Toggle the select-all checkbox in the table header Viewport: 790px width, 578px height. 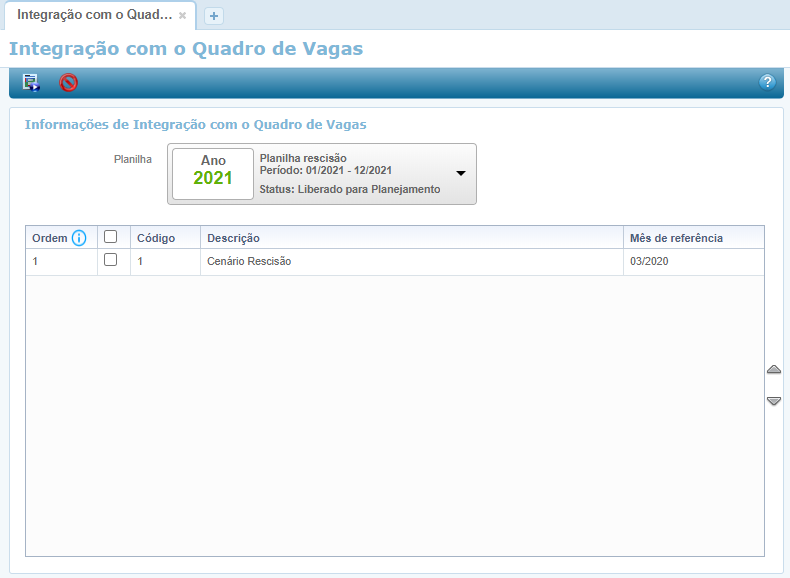(111, 237)
